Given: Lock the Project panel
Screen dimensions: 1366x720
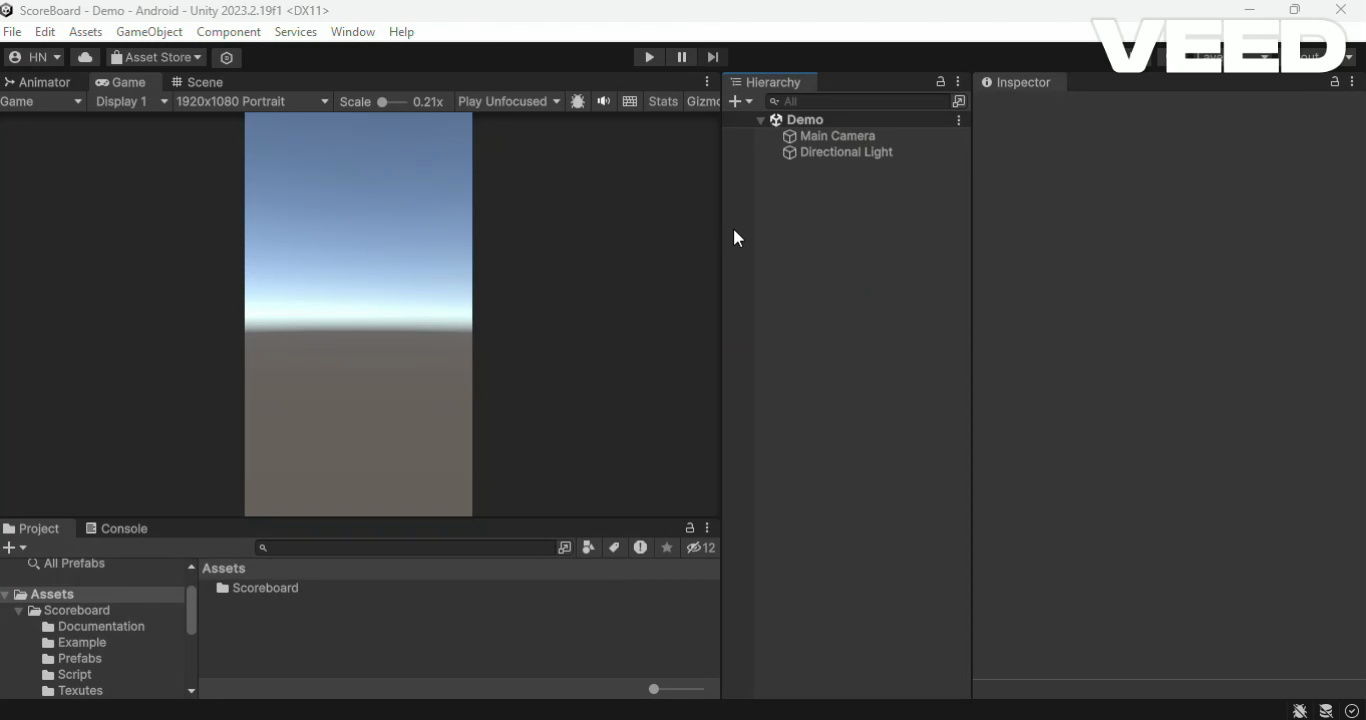Looking at the screenshot, I should tap(689, 528).
